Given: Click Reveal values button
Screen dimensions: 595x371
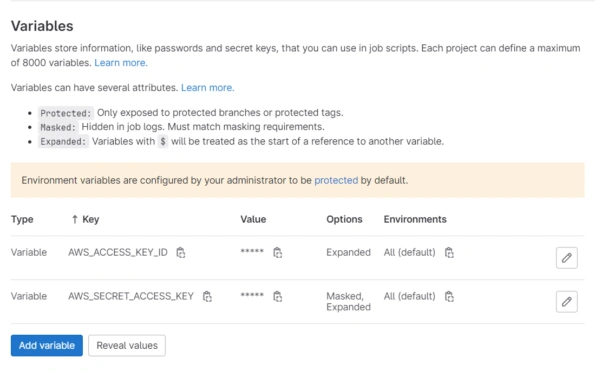Looking at the screenshot, I should coord(127,345).
